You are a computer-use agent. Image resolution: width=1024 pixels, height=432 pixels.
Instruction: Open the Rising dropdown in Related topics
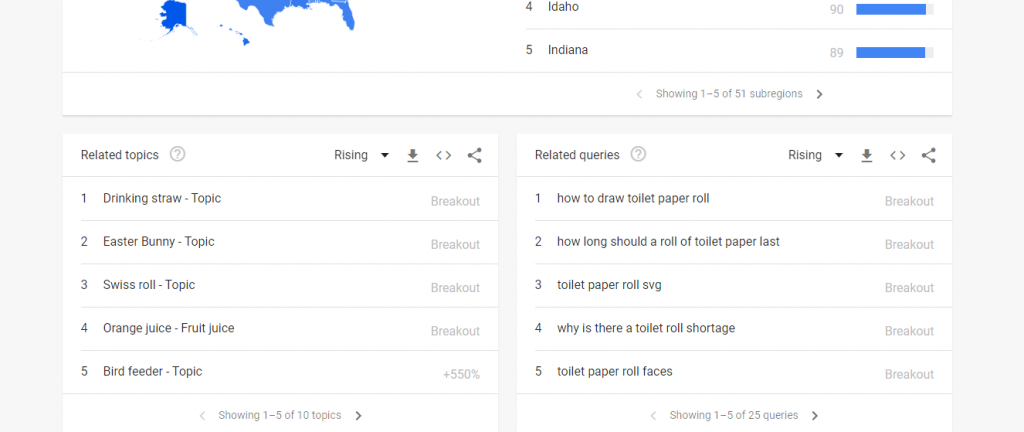click(361, 155)
